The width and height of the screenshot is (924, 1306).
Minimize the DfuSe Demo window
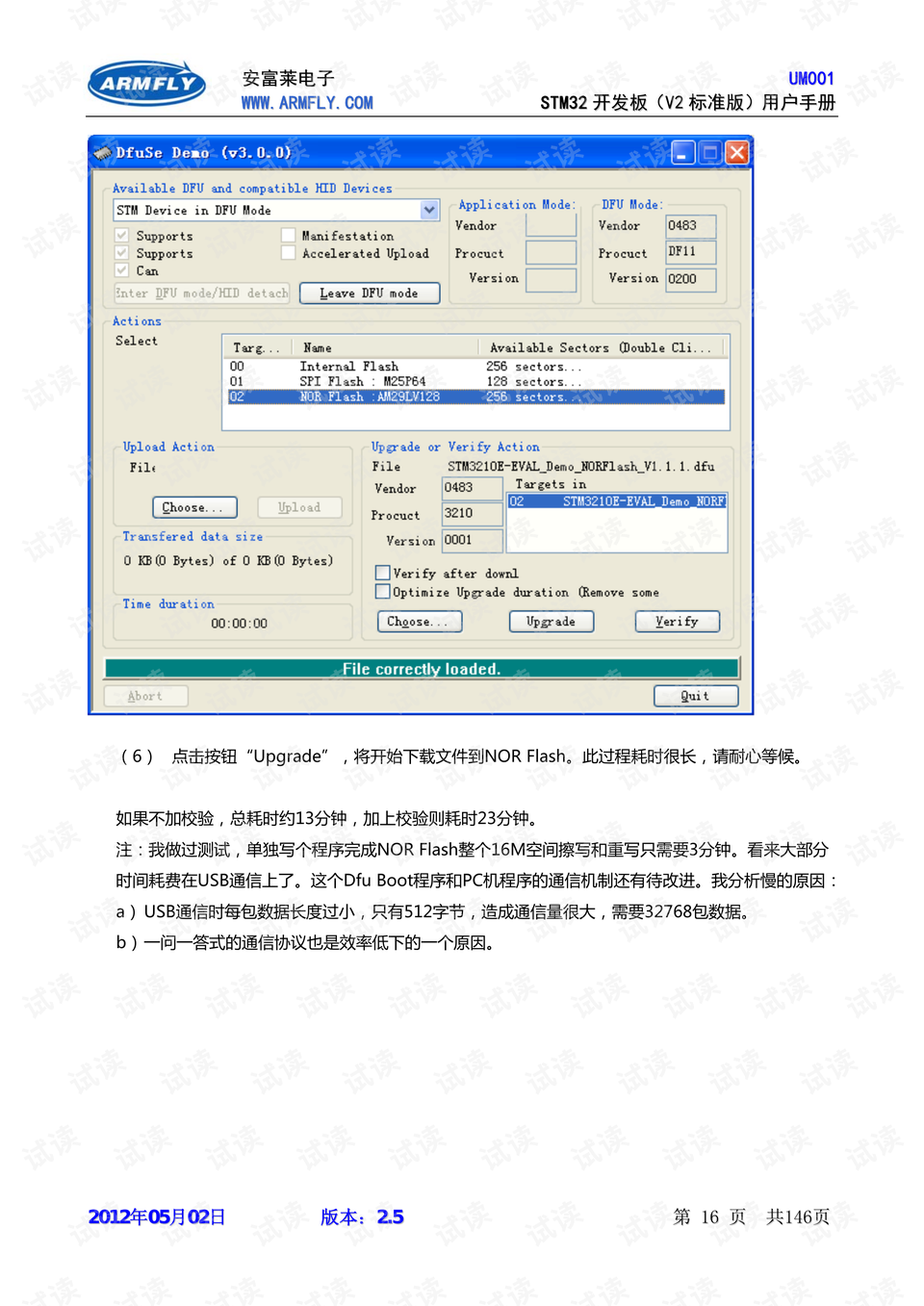[682, 152]
